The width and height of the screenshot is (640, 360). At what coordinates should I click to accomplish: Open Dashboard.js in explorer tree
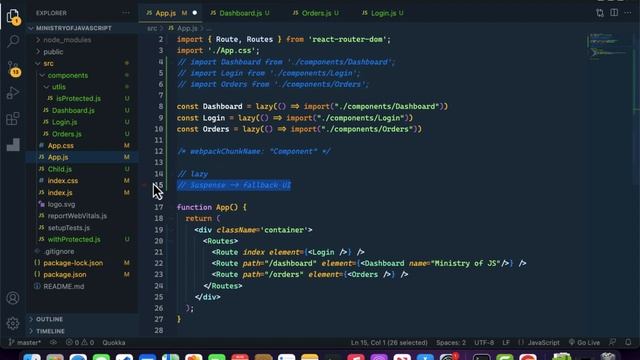pos(82,110)
